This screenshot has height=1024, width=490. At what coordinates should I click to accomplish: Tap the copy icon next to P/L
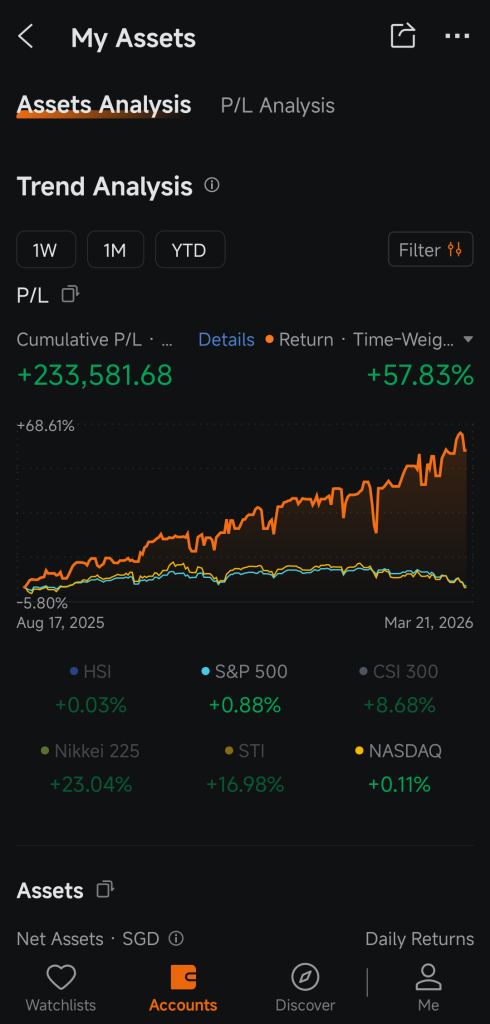tap(70, 294)
